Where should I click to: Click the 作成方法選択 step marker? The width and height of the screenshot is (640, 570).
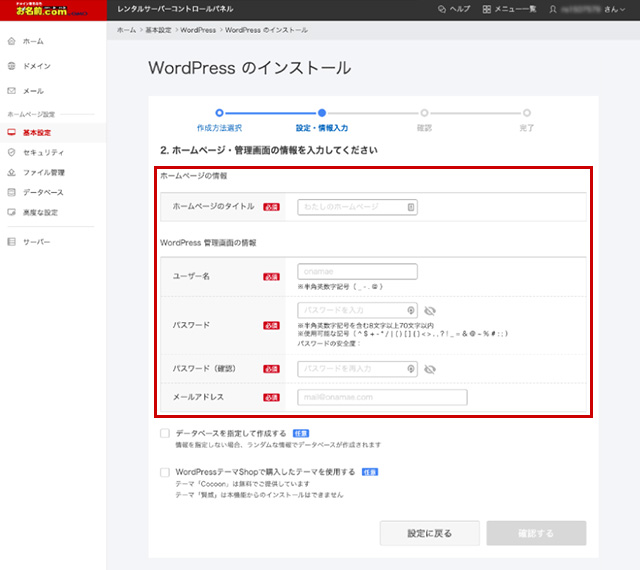pyautogui.click(x=219, y=113)
